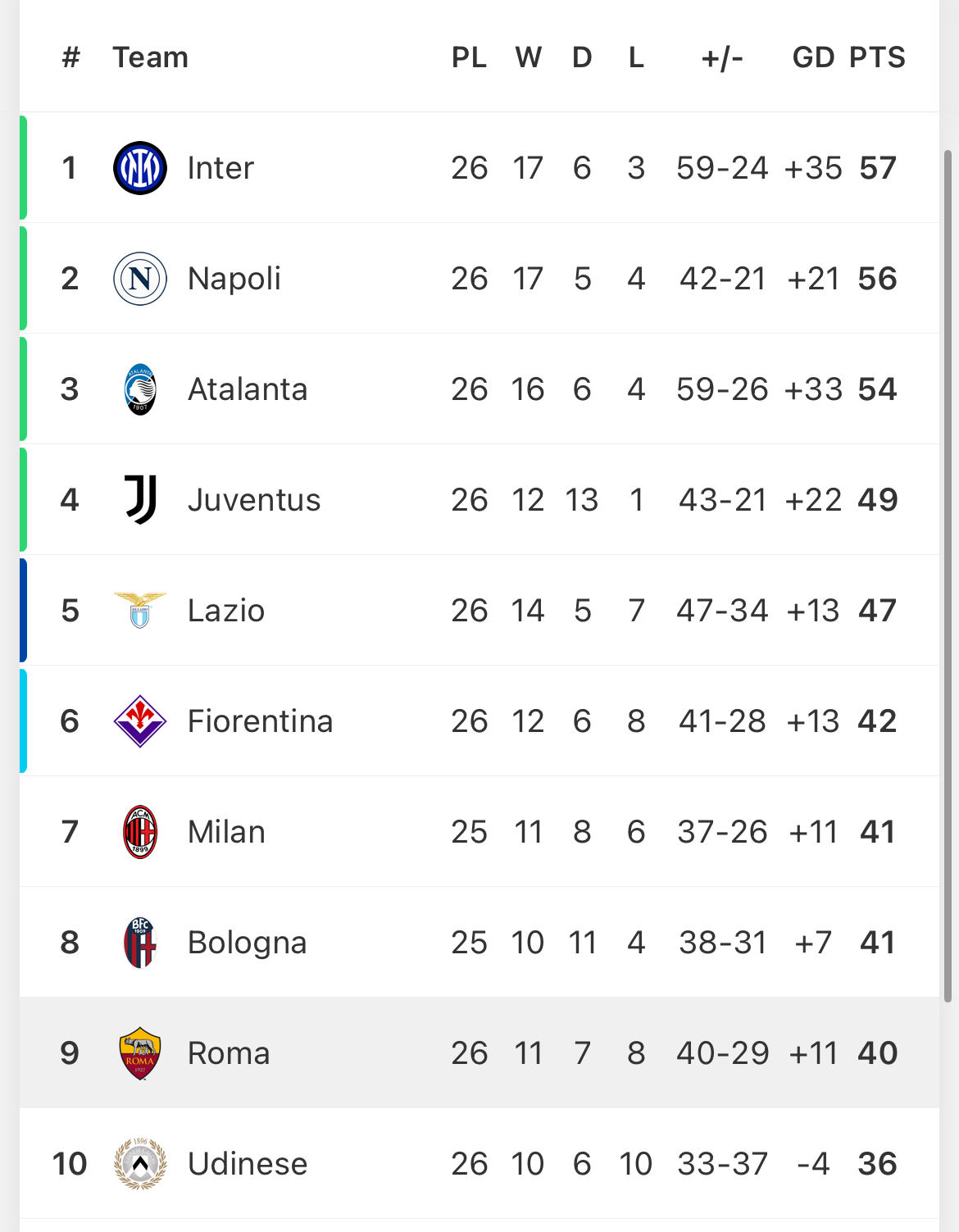Image resolution: width=959 pixels, height=1232 pixels.
Task: Tap the Udinese team badge
Action: (x=140, y=1164)
